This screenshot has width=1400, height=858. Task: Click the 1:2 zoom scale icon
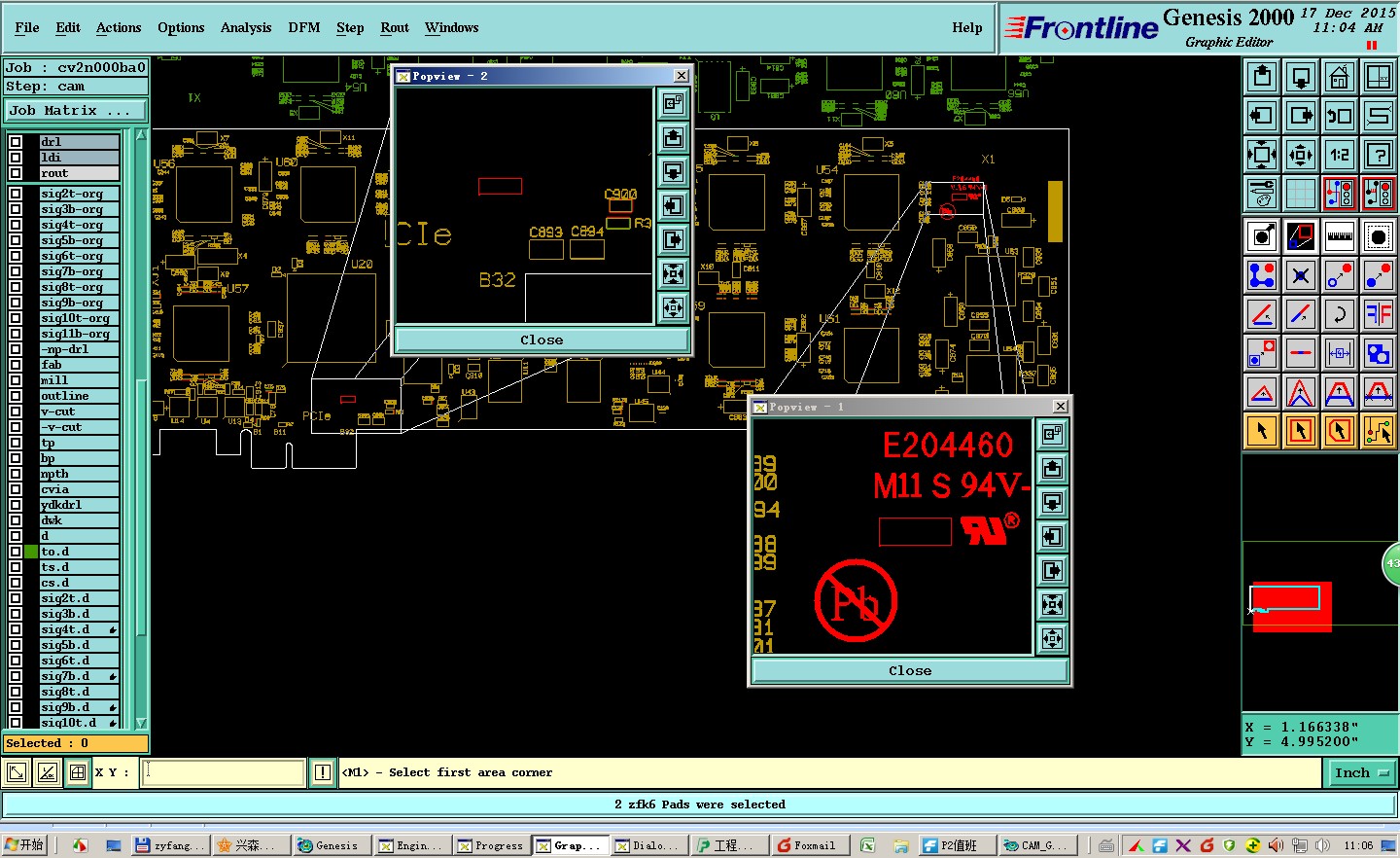[x=1340, y=154]
